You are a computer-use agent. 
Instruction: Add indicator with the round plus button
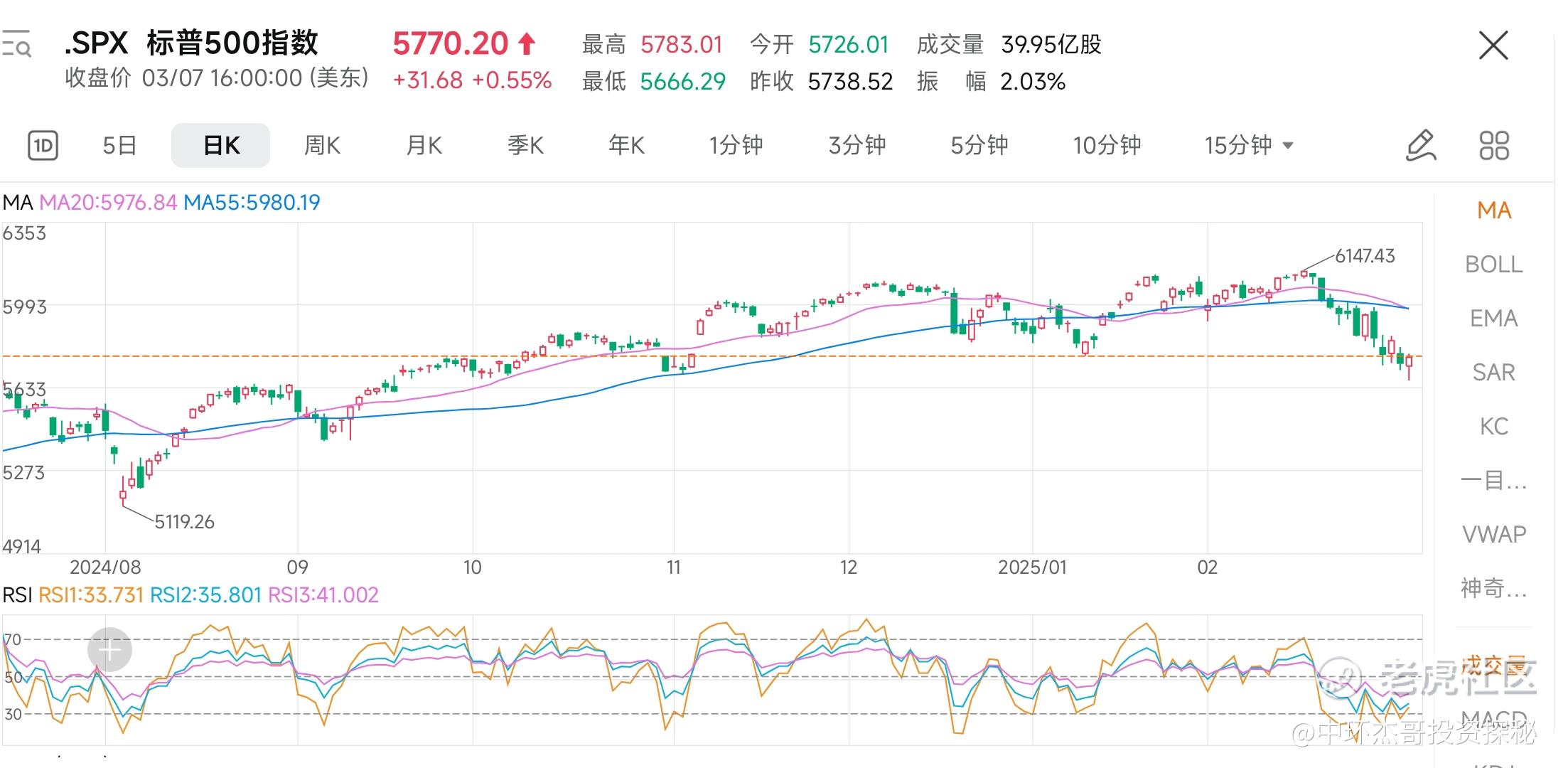[x=109, y=649]
